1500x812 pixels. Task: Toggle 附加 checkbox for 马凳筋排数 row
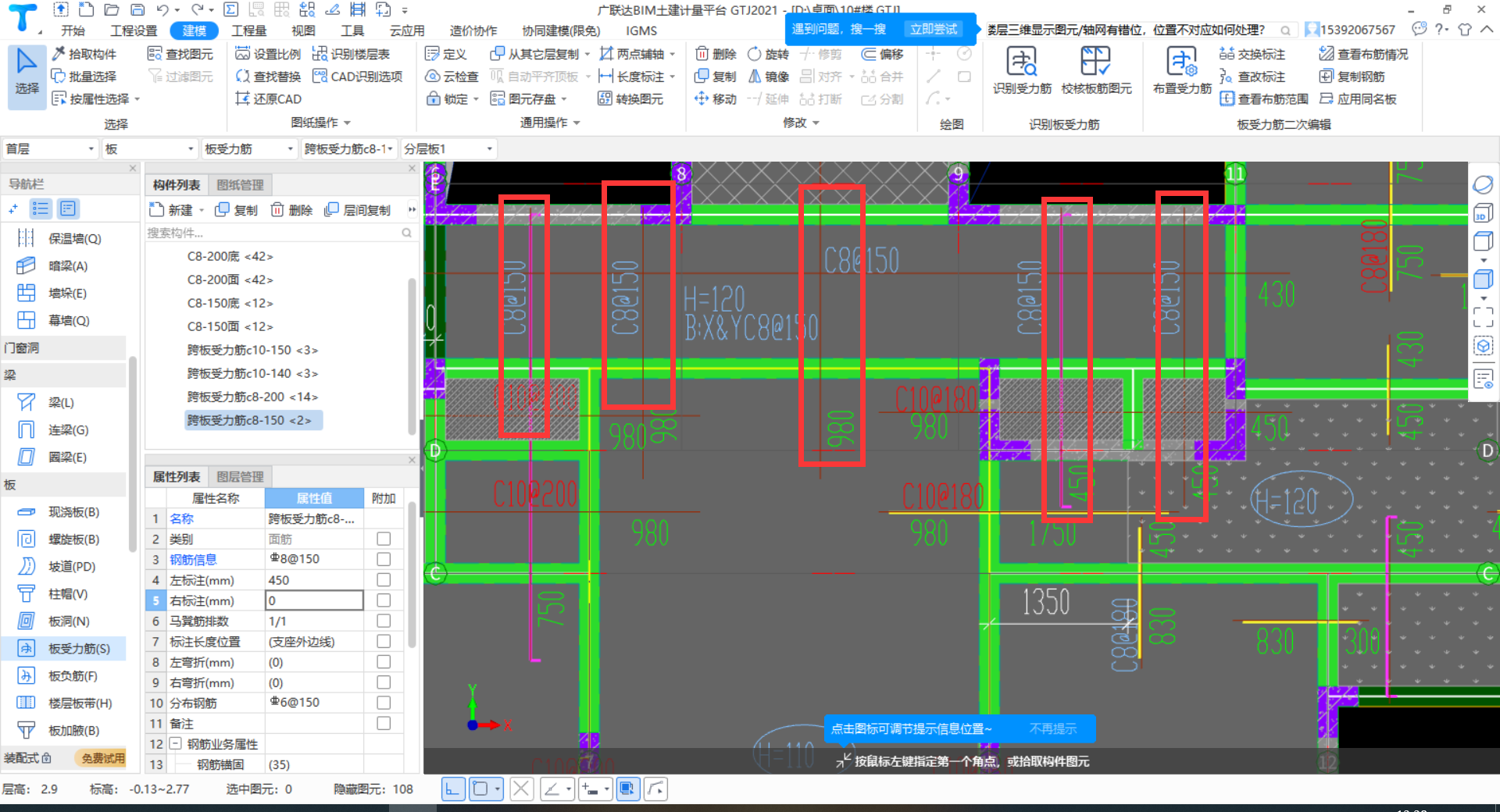pyautogui.click(x=384, y=621)
